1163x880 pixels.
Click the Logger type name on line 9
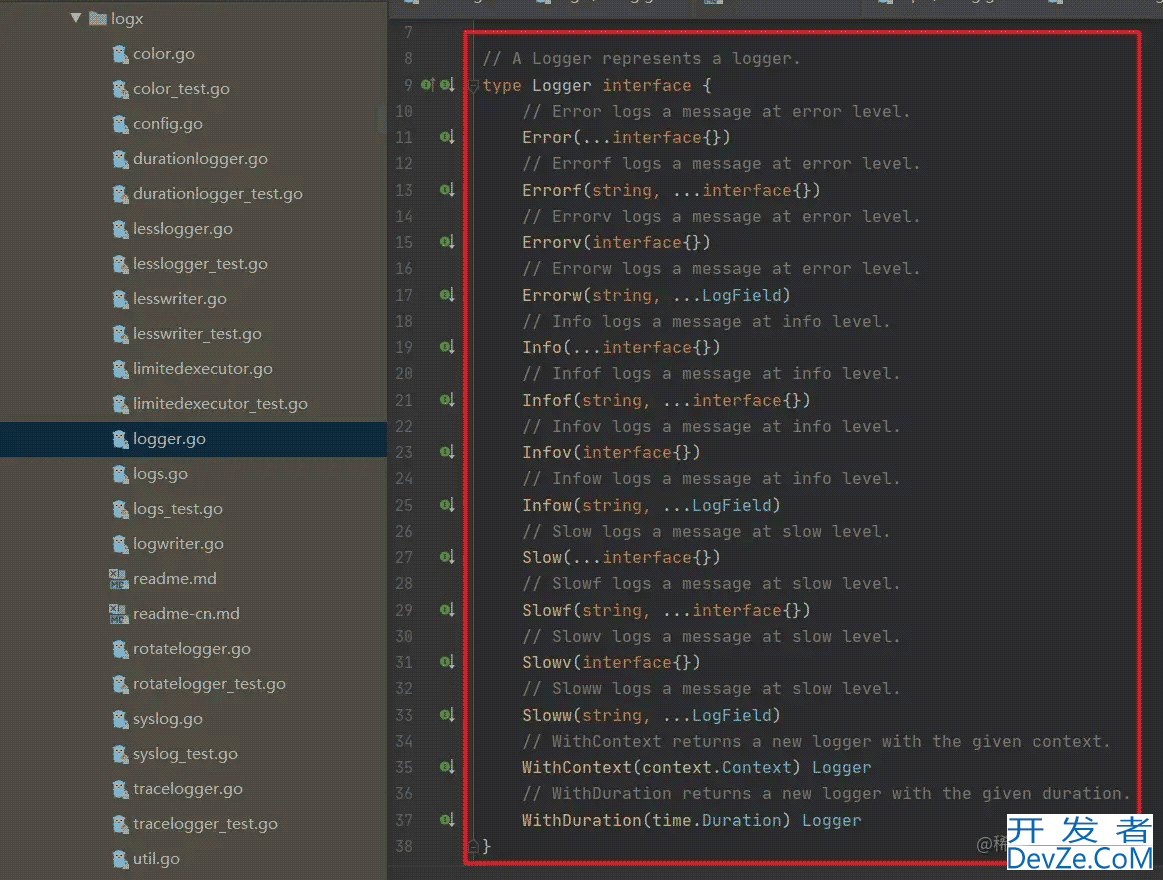[561, 85]
